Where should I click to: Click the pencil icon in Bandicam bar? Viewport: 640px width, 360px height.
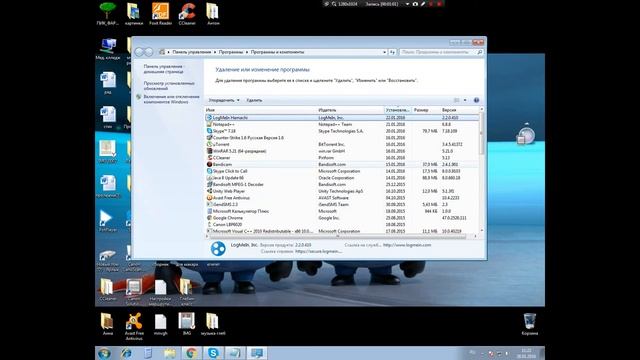[x=423, y=4]
